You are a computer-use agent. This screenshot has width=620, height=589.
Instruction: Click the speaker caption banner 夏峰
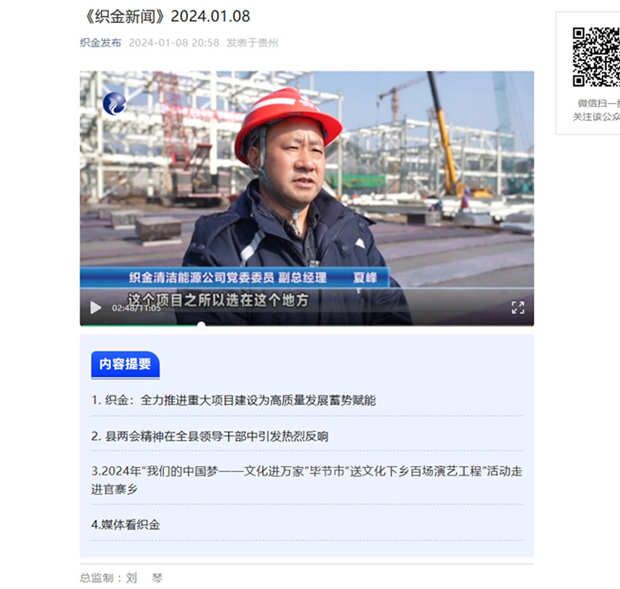click(234, 277)
